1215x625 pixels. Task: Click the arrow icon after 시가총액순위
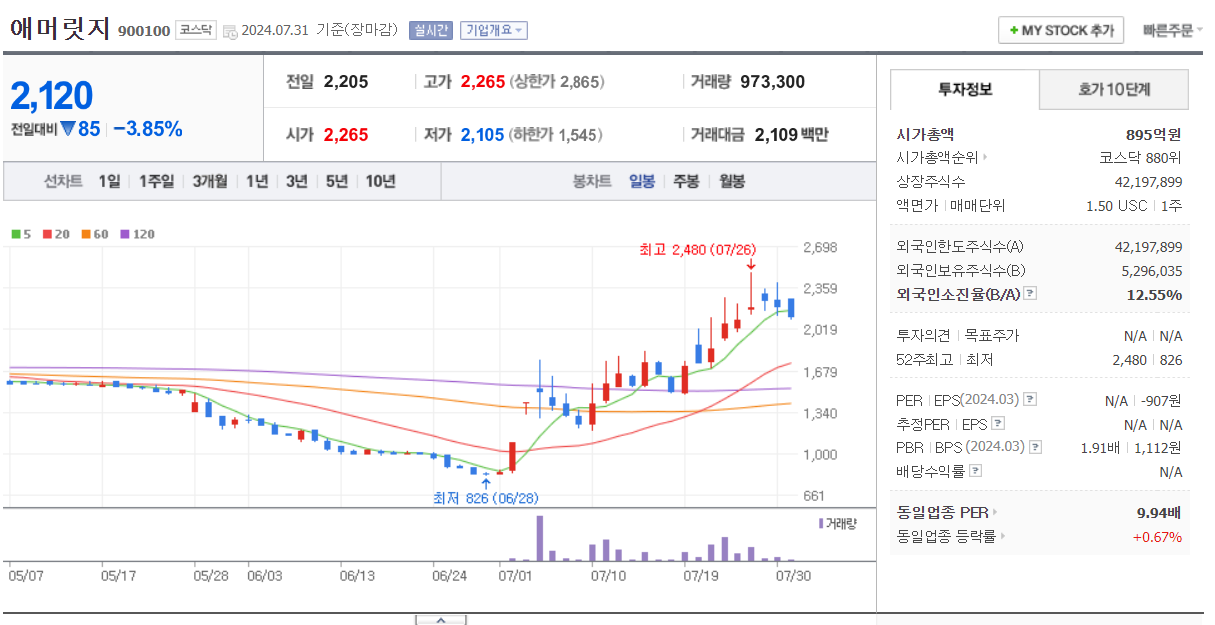click(x=985, y=157)
